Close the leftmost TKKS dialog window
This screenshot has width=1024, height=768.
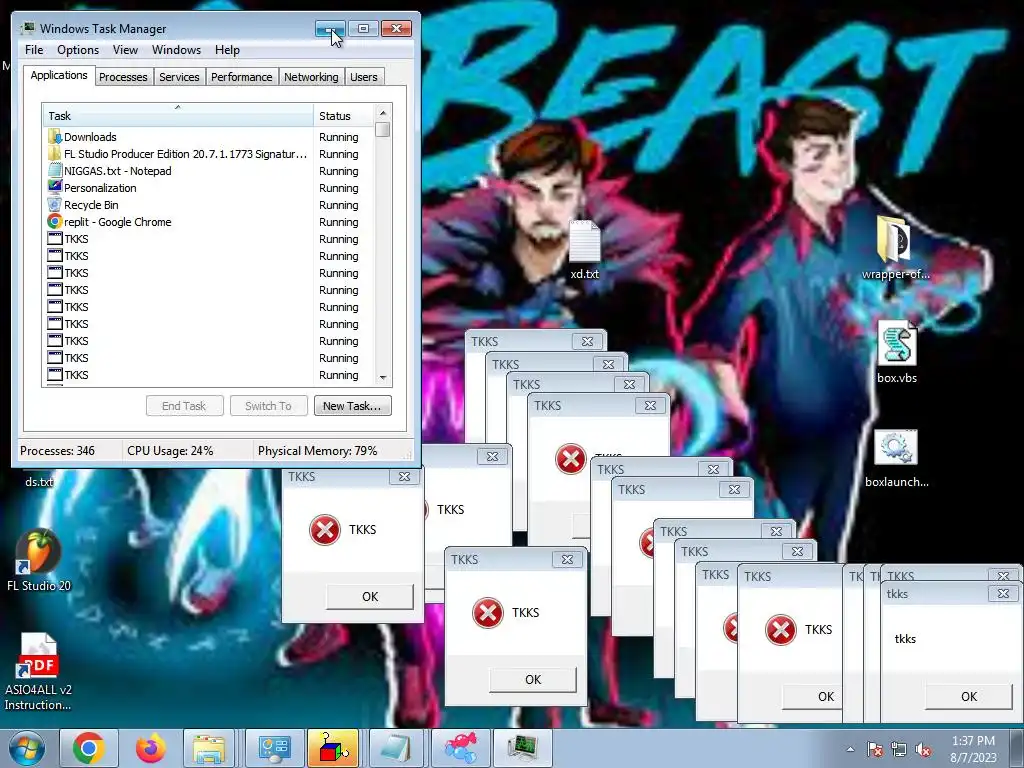404,477
